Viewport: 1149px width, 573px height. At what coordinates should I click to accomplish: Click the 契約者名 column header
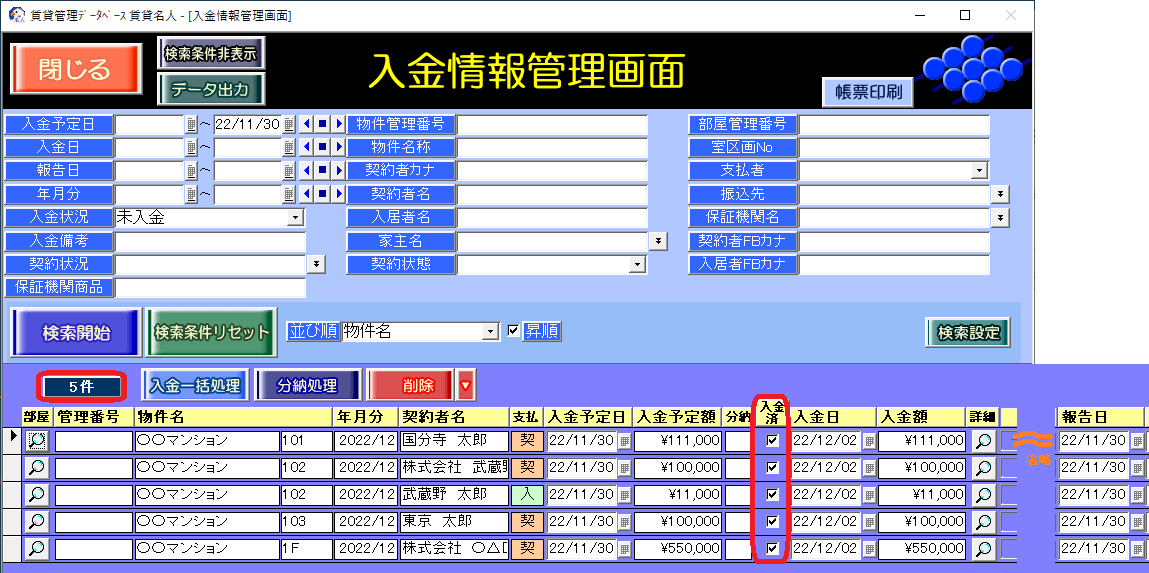click(453, 416)
